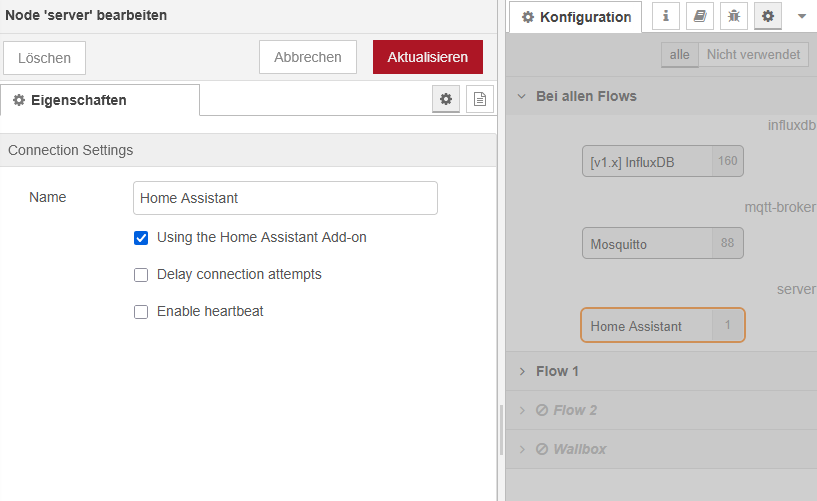The width and height of the screenshot is (817, 501).
Task: Open the debug messages bug icon
Action: click(734, 16)
